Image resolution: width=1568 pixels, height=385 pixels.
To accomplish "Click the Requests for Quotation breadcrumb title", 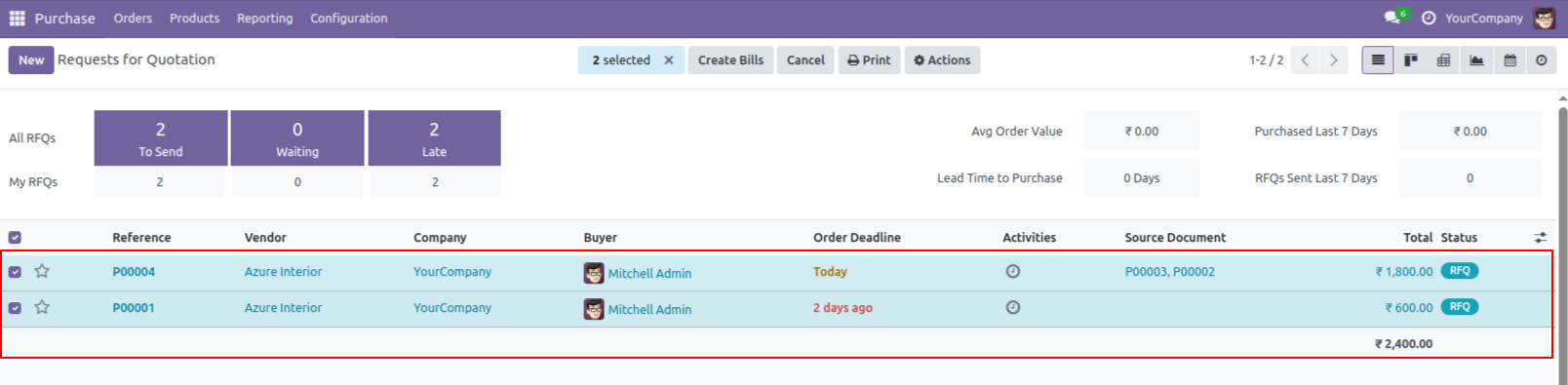I will pos(137,59).
